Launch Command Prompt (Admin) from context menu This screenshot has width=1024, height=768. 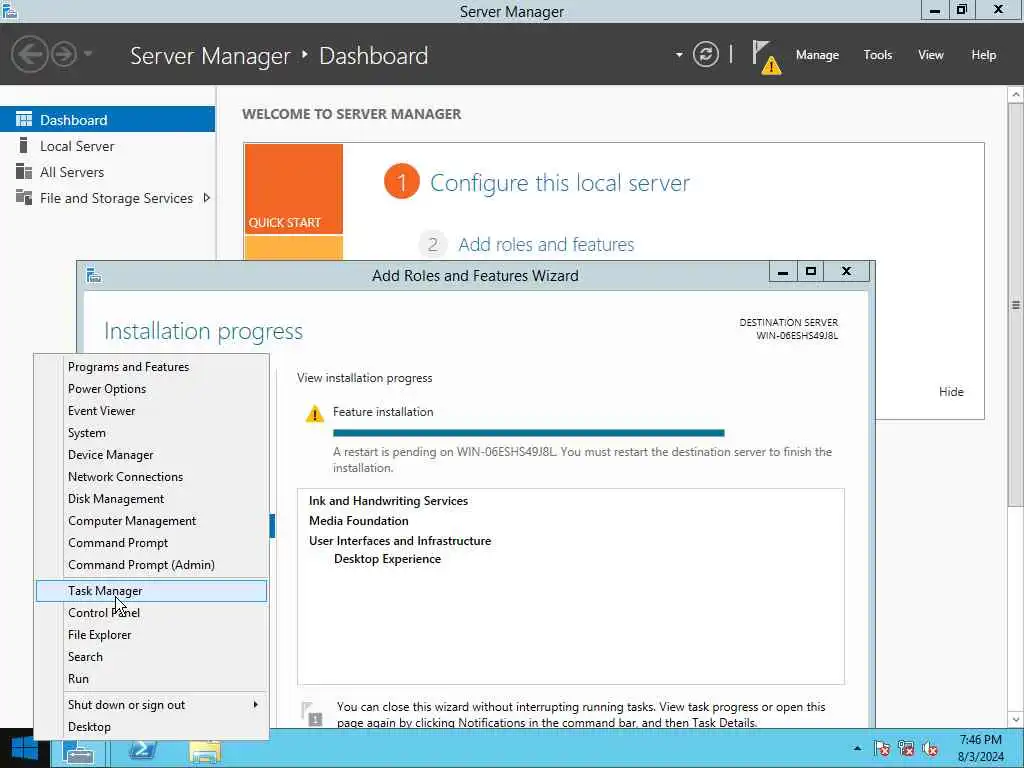[x=151, y=564]
